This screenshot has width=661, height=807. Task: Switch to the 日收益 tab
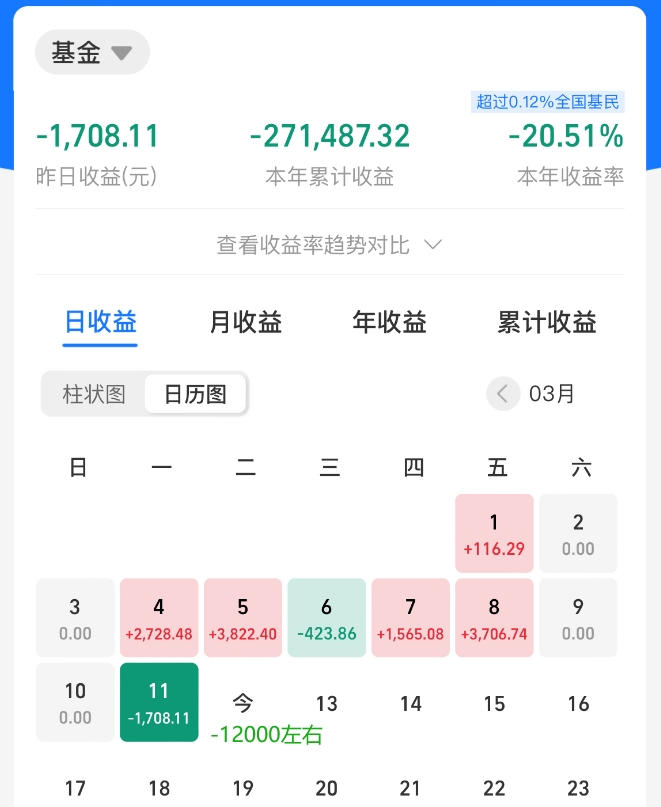point(100,322)
